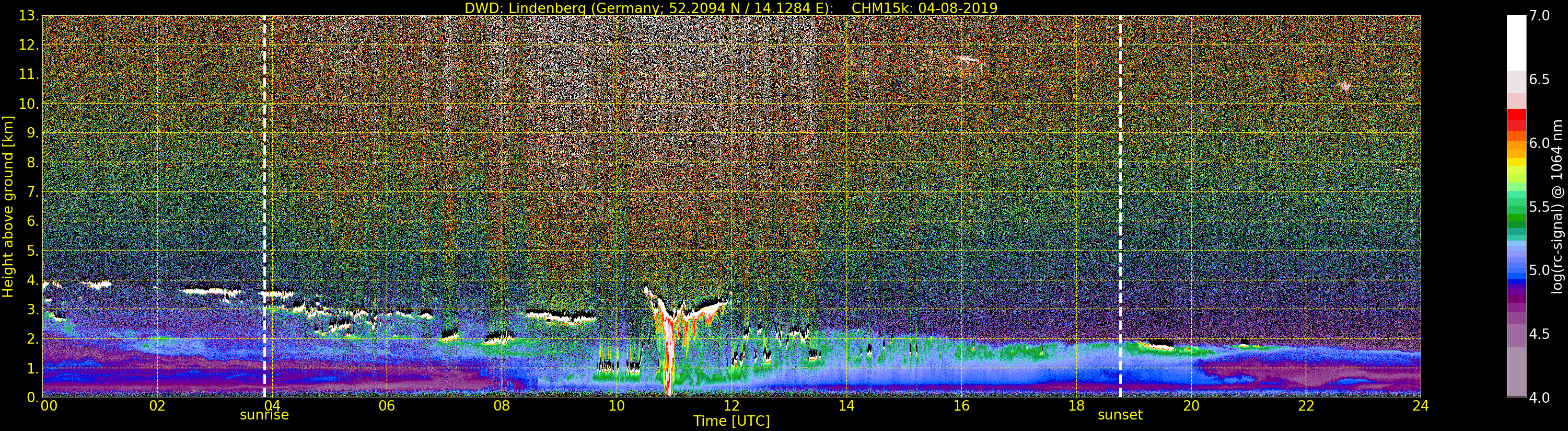Click the time-axis tick label 22

click(1306, 406)
